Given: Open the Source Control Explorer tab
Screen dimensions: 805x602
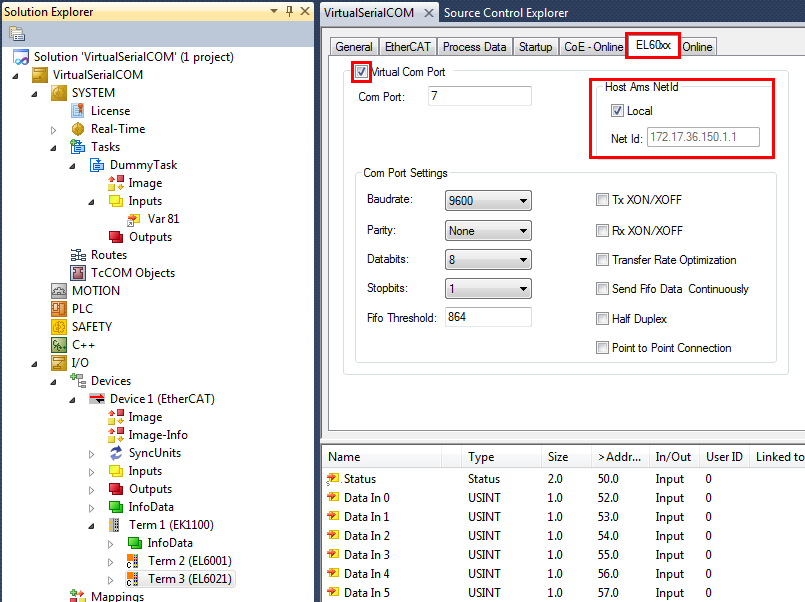Looking at the screenshot, I should coord(506,13).
